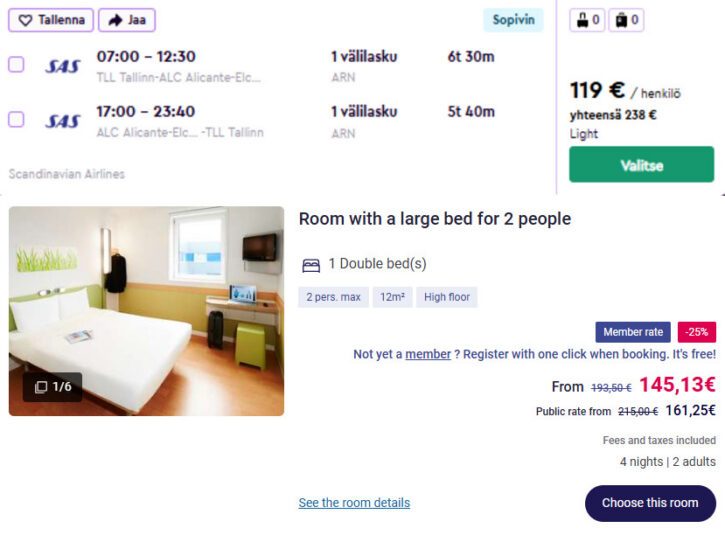The width and height of the screenshot is (725, 535).
Task: Check the 17:00 – 23:40 return flight checkbox
Action: [x=16, y=120]
